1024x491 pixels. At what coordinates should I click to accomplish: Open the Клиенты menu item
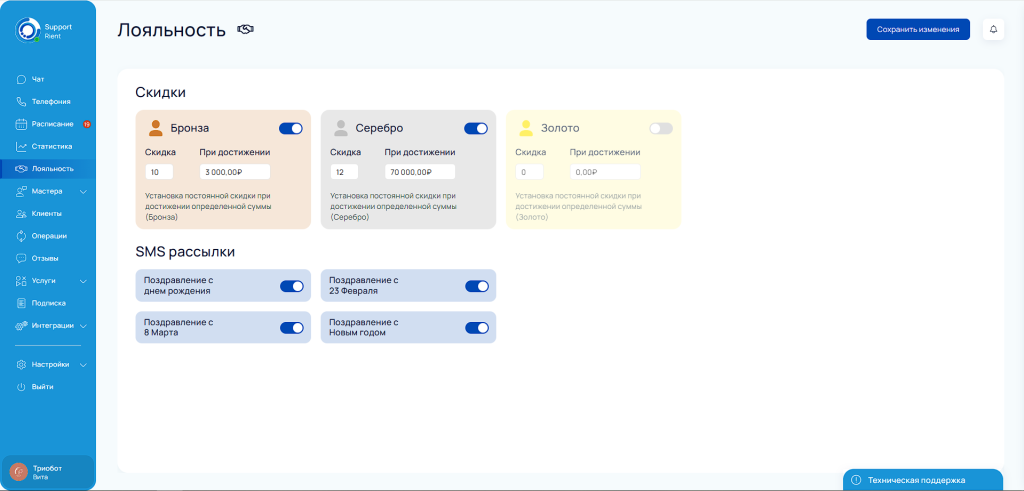[46, 213]
